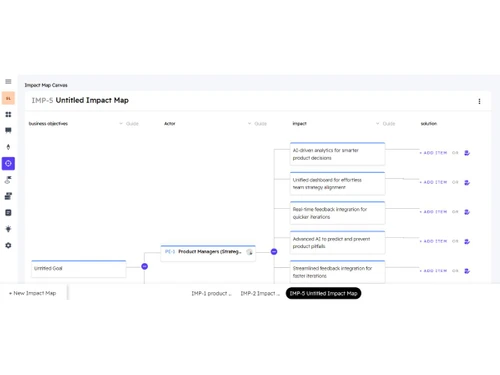The image size is (500, 375).
Task: Click the impact column header
Action: coord(299,124)
